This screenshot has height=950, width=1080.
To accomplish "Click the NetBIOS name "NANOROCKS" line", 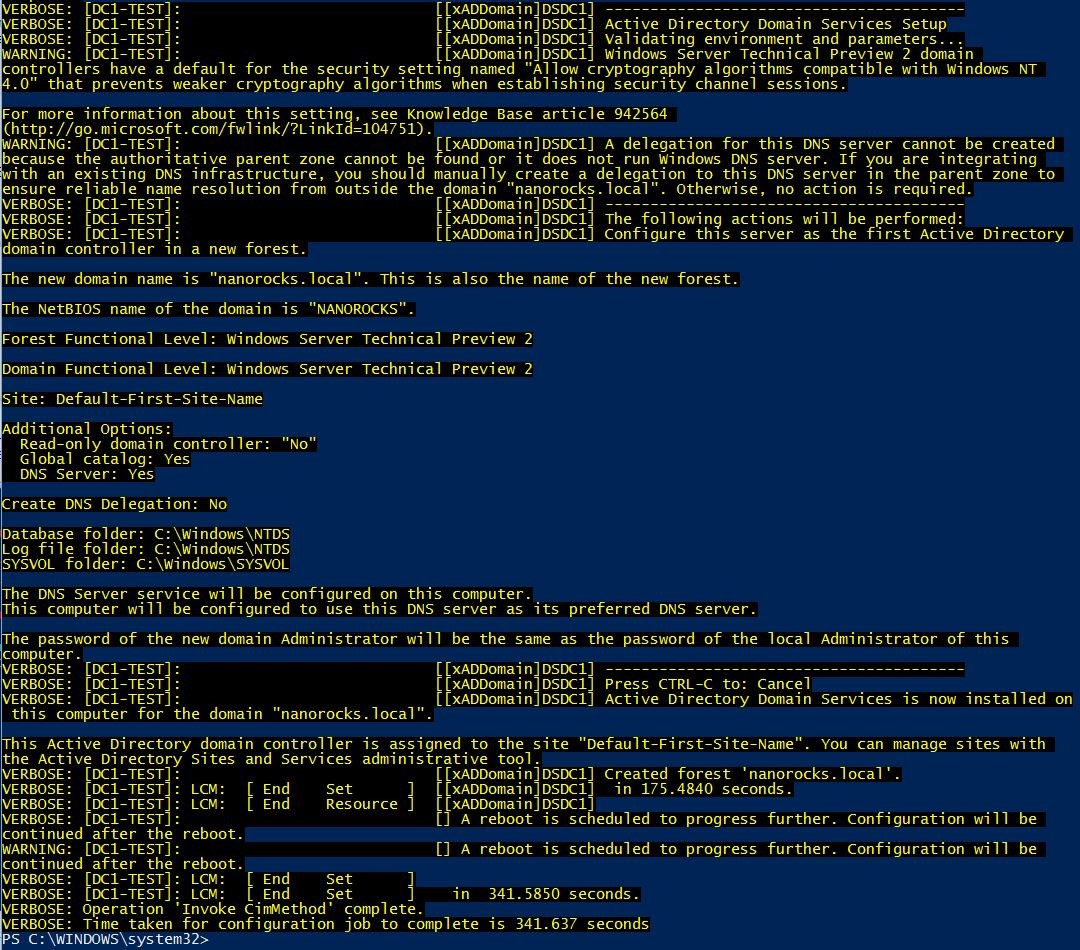I will (209, 309).
